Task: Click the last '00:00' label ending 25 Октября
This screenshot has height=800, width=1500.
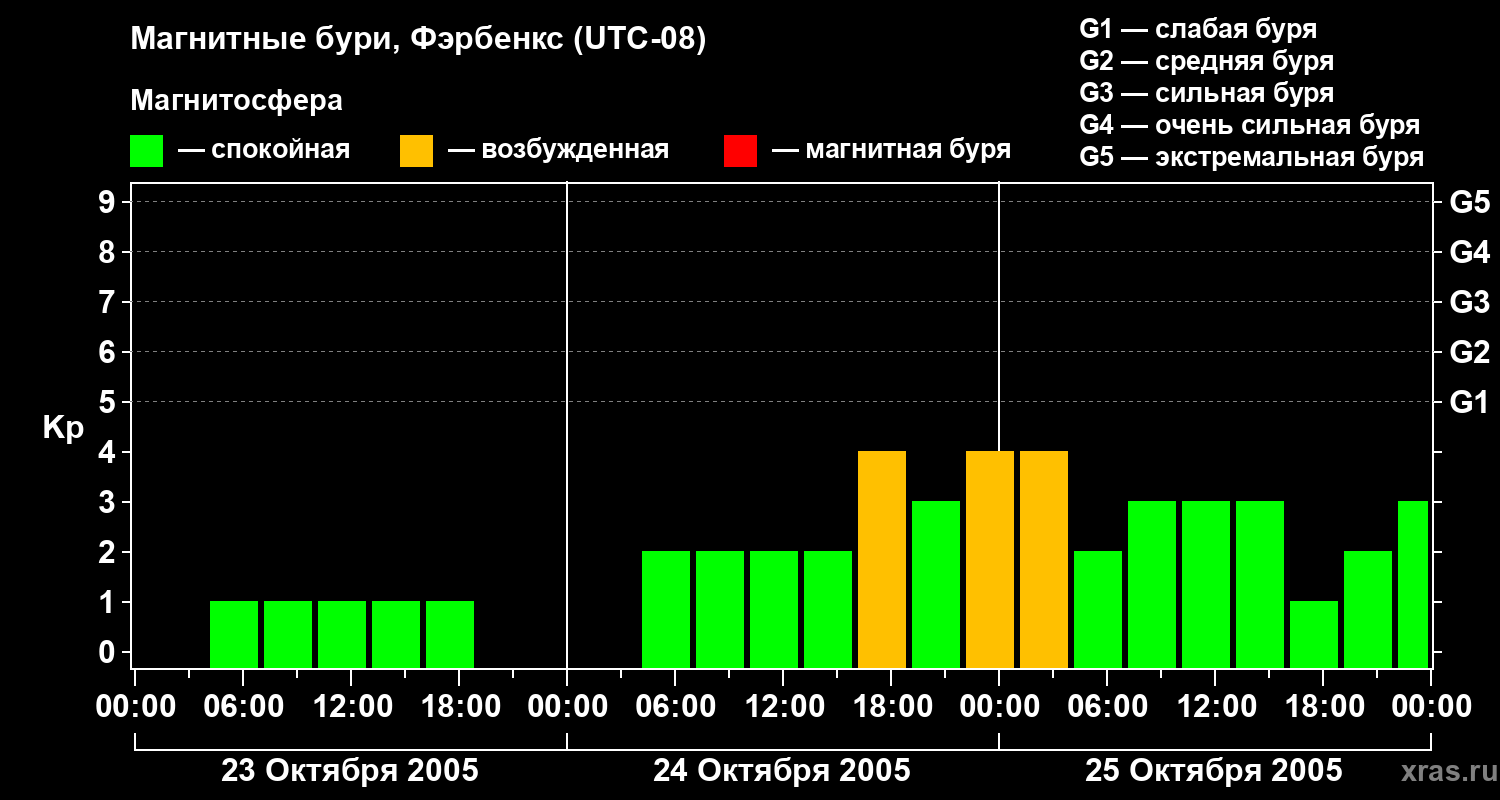Action: (1431, 706)
